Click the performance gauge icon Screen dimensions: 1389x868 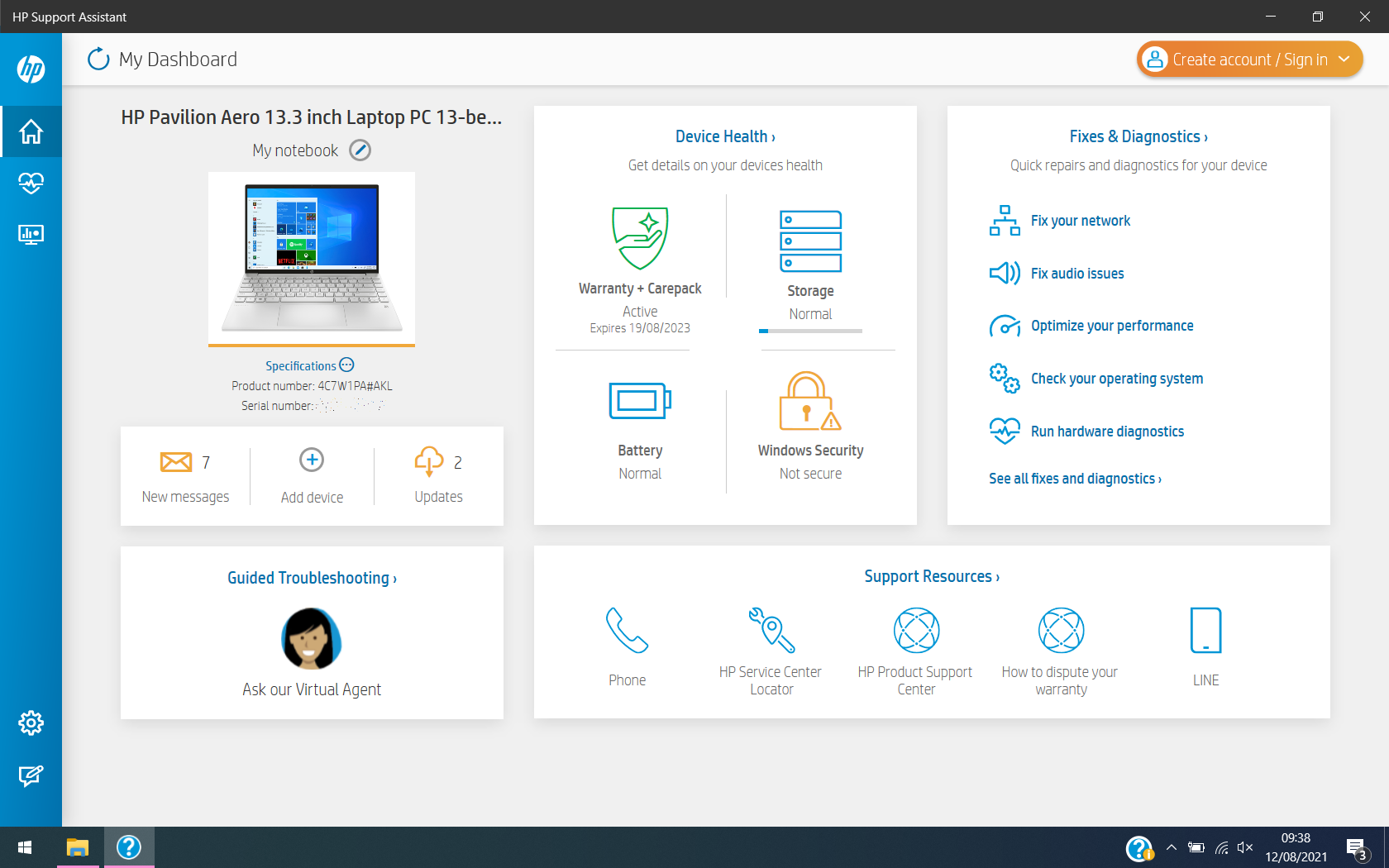click(x=1005, y=326)
